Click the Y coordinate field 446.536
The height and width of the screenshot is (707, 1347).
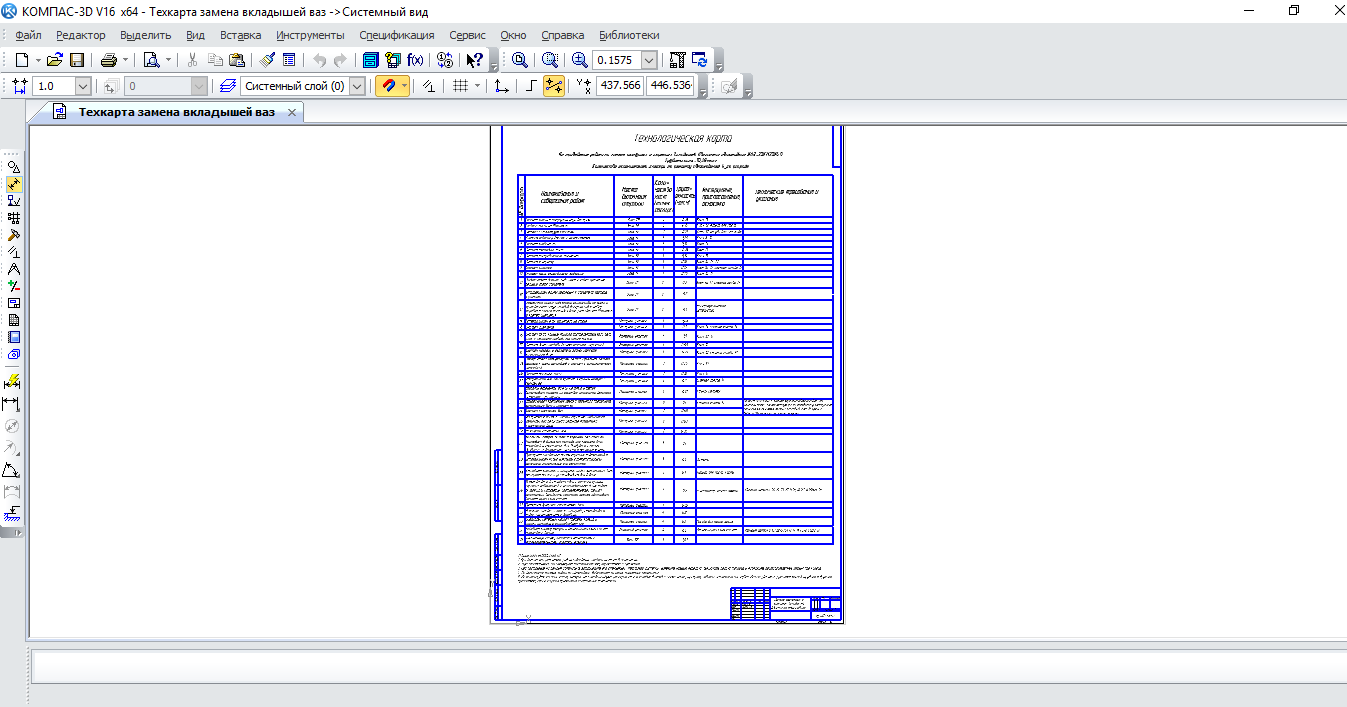[x=671, y=86]
